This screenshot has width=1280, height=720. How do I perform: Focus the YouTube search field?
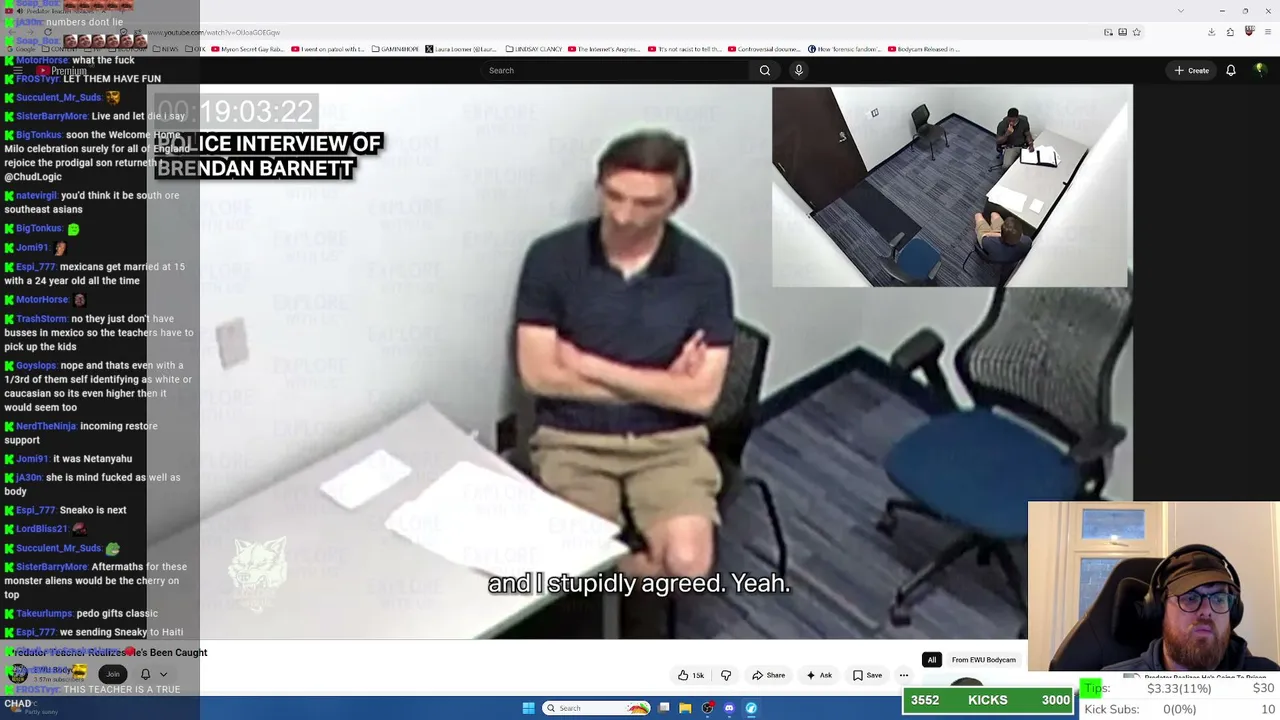coord(616,70)
